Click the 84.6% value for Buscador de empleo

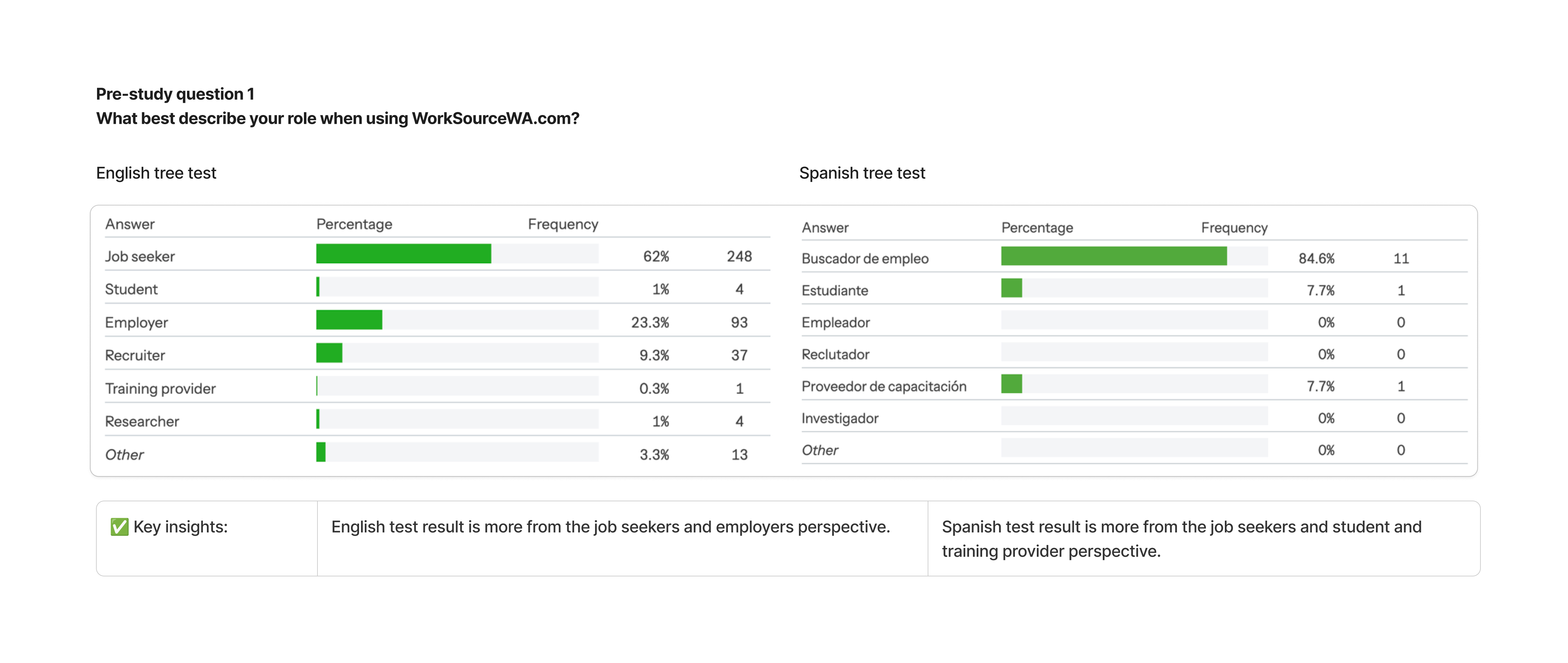[1316, 259]
